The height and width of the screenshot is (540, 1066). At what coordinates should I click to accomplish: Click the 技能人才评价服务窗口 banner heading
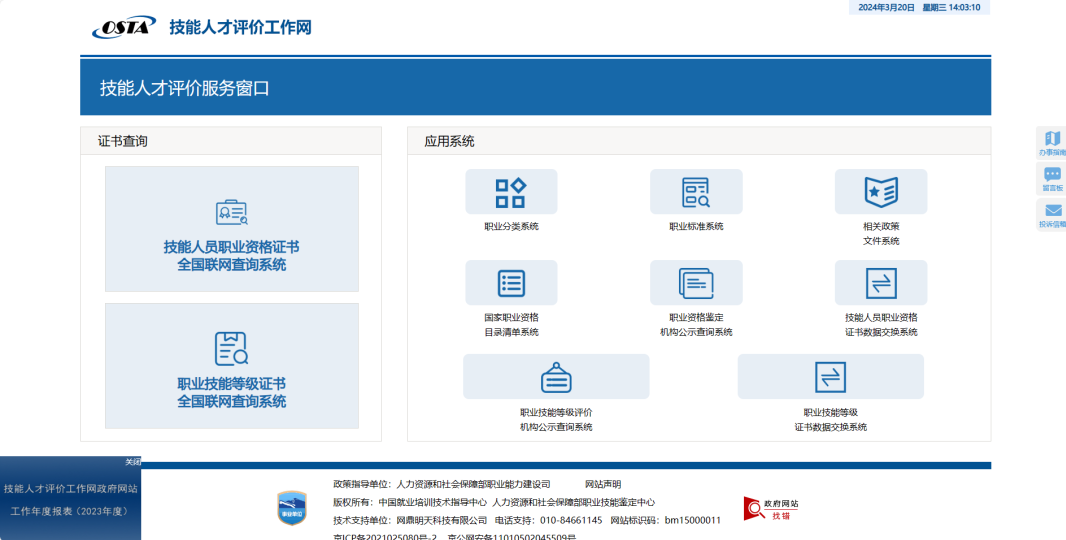pos(184,88)
